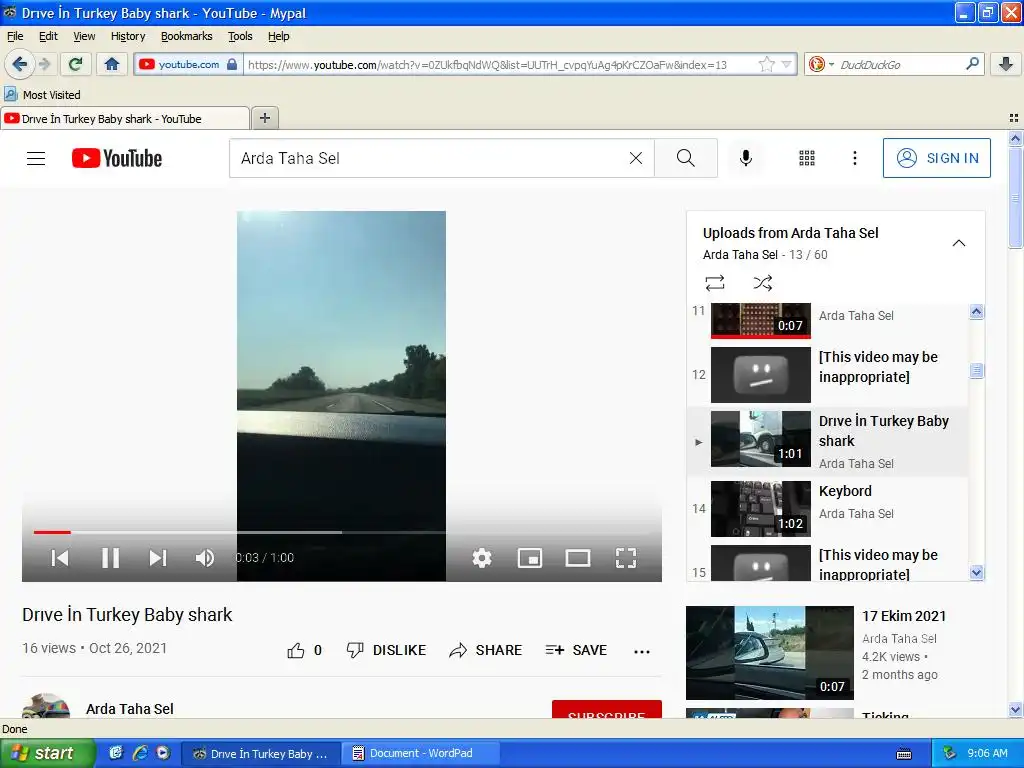The width and height of the screenshot is (1024, 768).
Task: Click the SIGN IN button
Action: pos(936,158)
